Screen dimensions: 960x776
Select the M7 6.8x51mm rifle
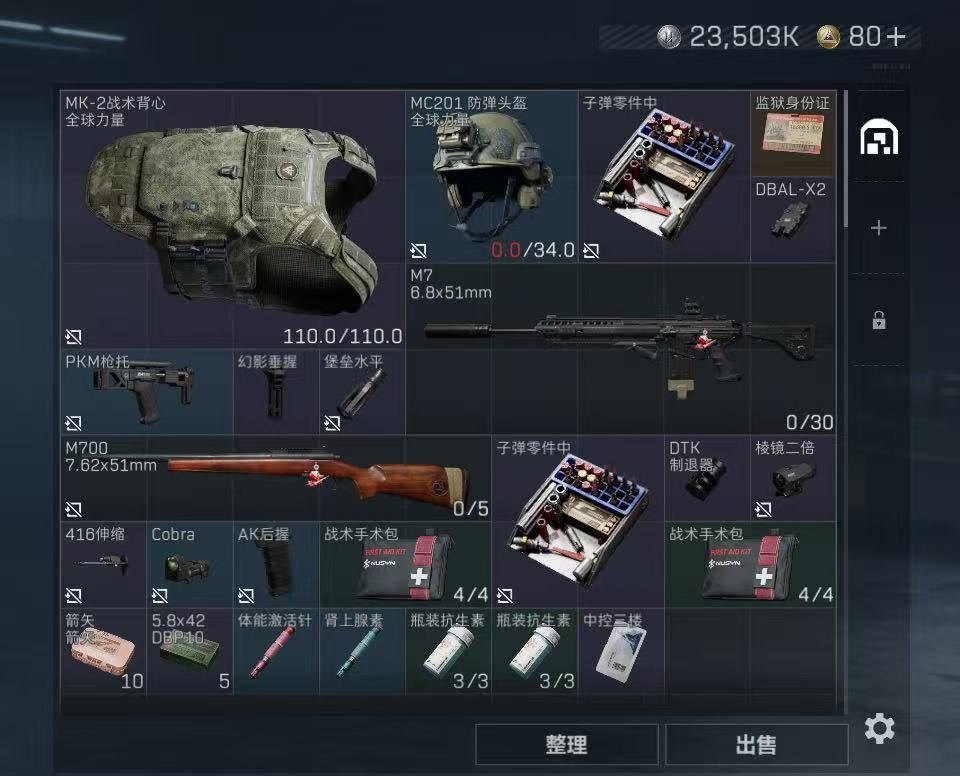click(x=621, y=349)
